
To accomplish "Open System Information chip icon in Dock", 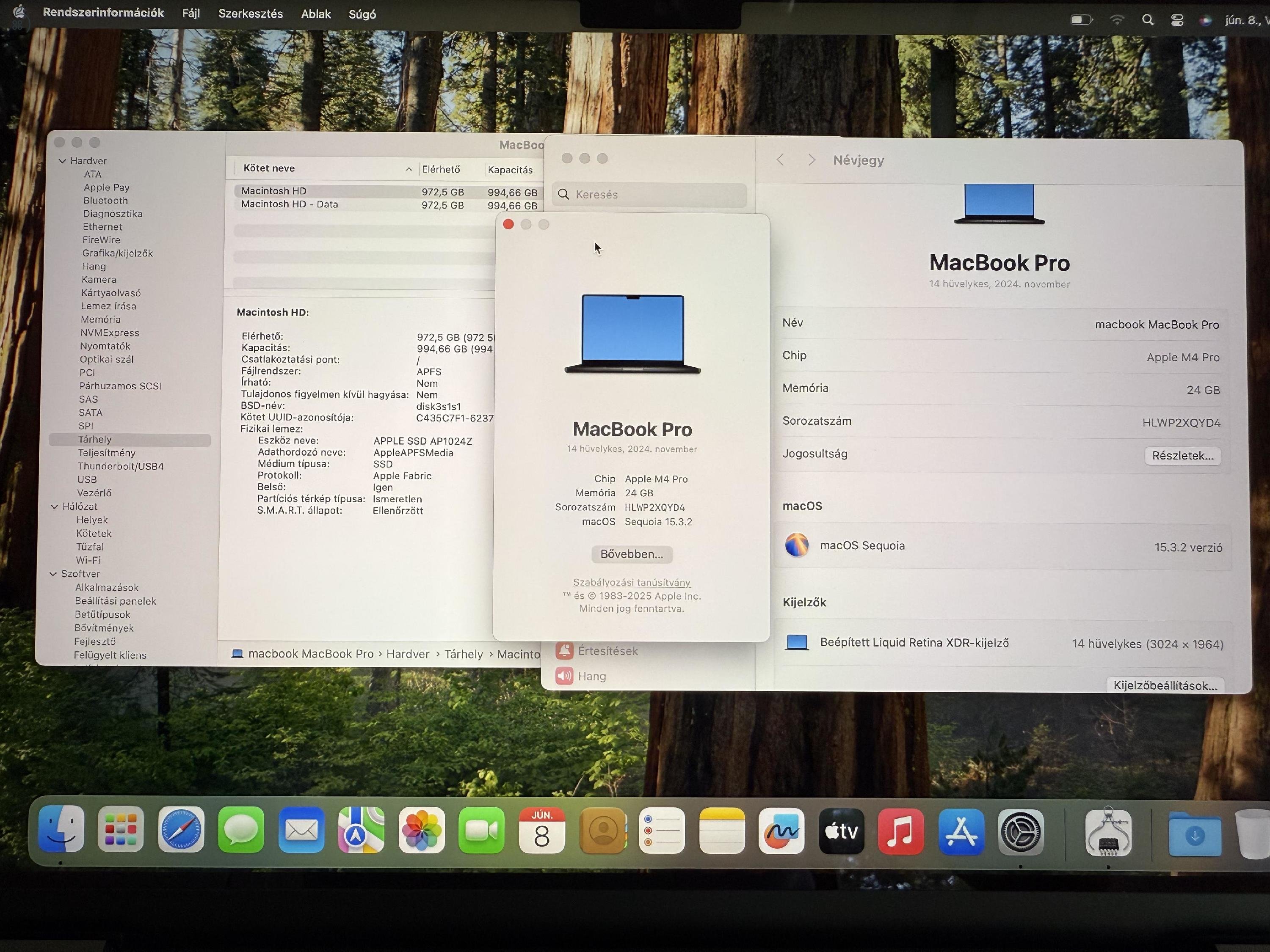I will (1108, 832).
